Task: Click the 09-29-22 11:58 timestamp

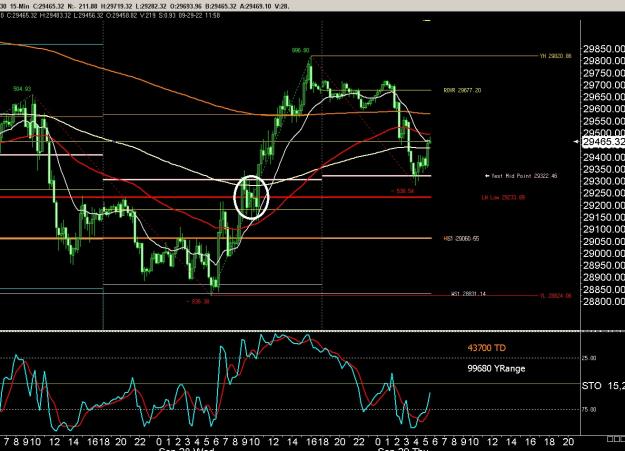Action: (x=200, y=16)
